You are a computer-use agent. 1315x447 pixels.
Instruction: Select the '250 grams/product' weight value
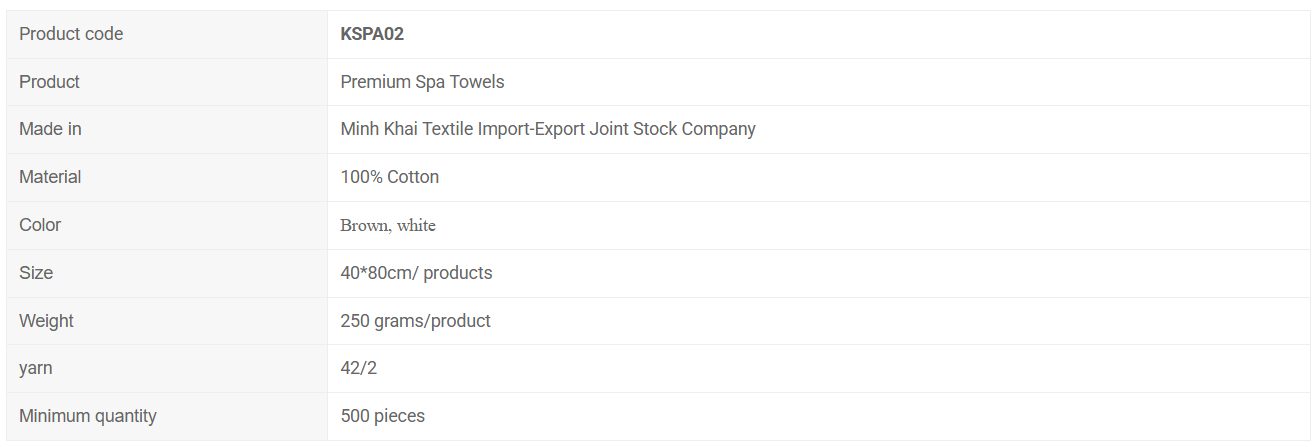point(415,321)
